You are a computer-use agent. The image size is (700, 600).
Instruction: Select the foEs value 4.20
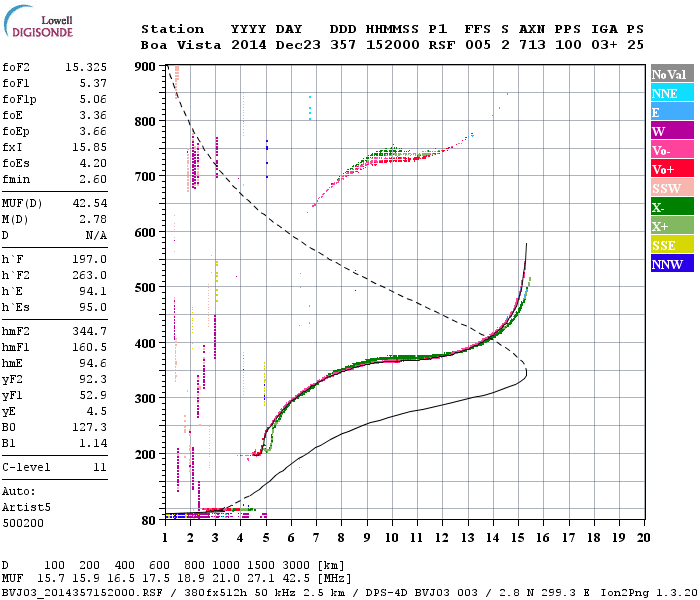tap(93, 164)
